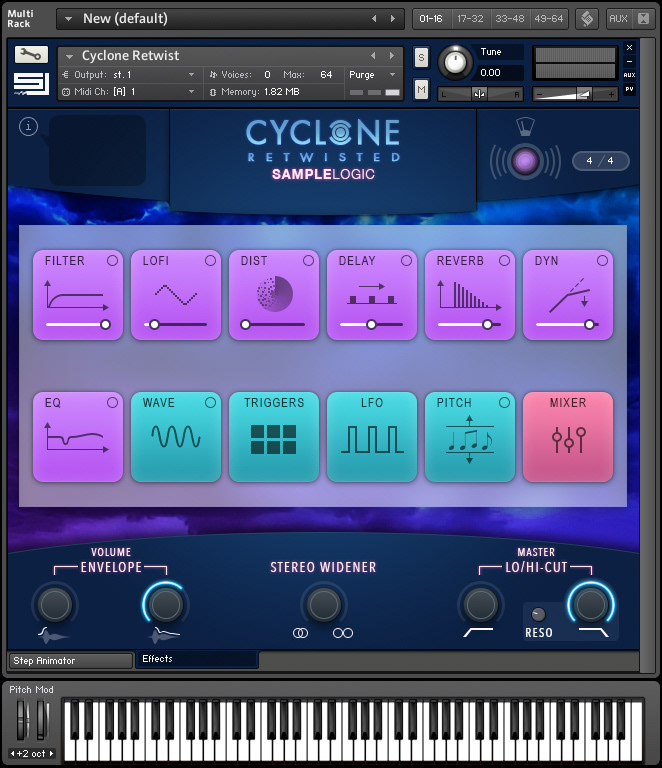Toggle the DIST effect power circle
Screen dimensions: 662x768
tap(308, 261)
